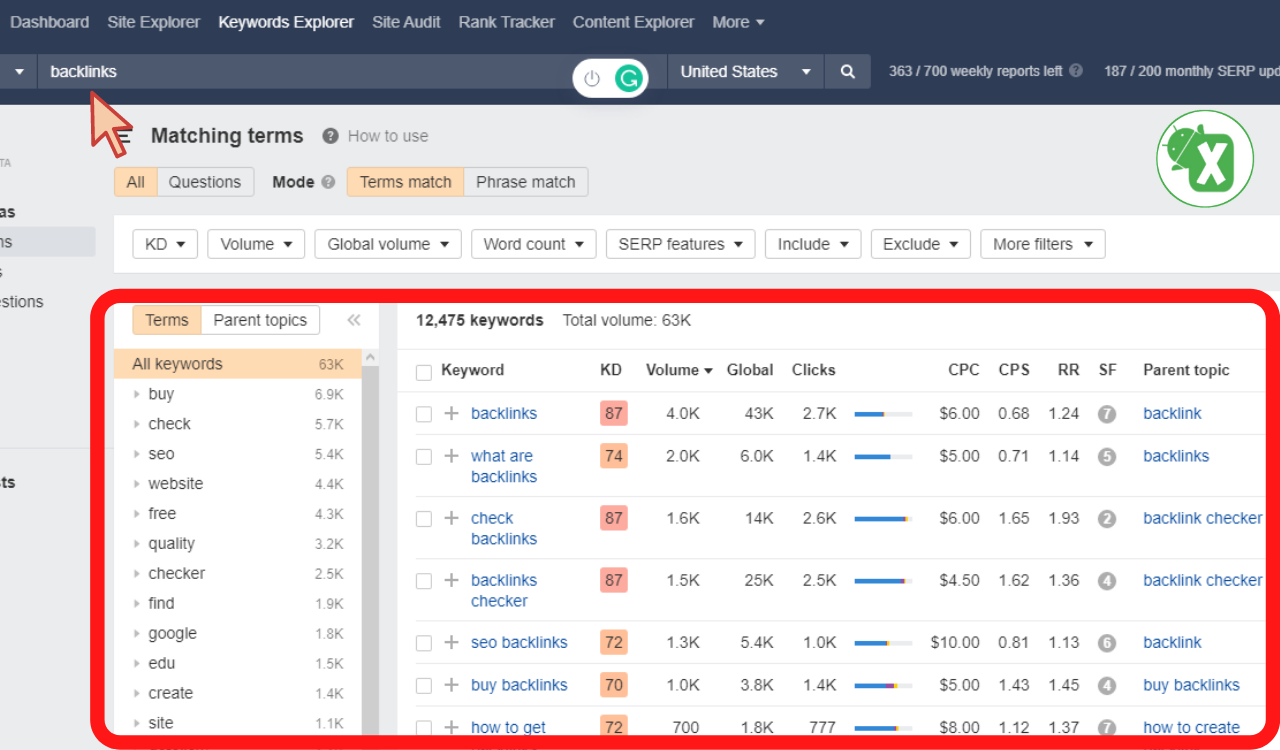
Task: Click weekly reports left help icon
Action: click(1076, 71)
